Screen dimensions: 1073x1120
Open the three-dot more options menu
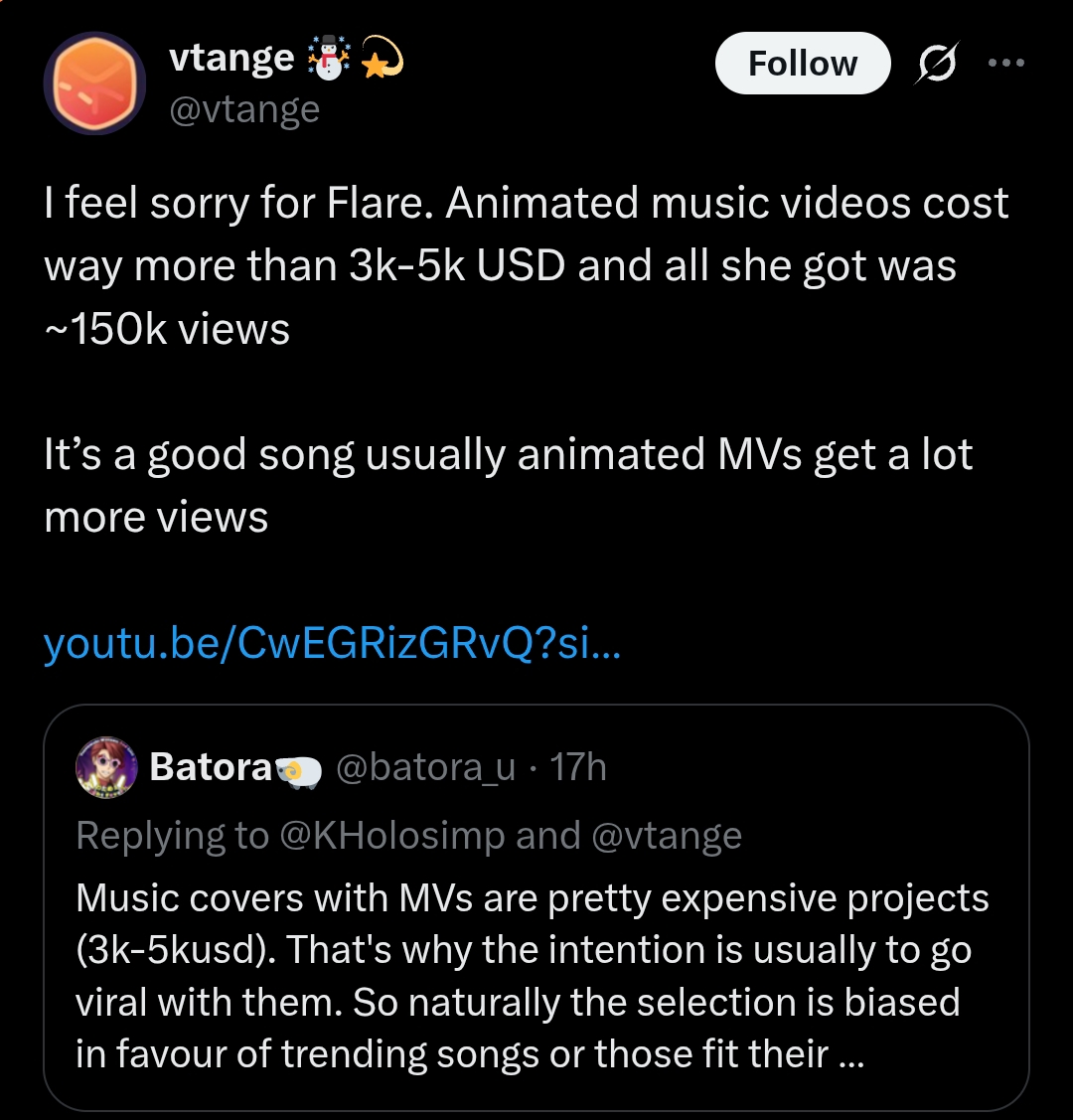1005,62
